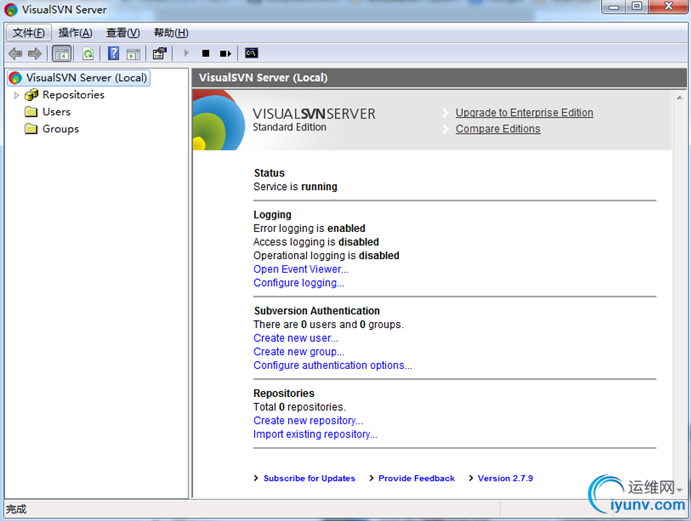Click the Stop service square icon
691x521 pixels.
205,53
